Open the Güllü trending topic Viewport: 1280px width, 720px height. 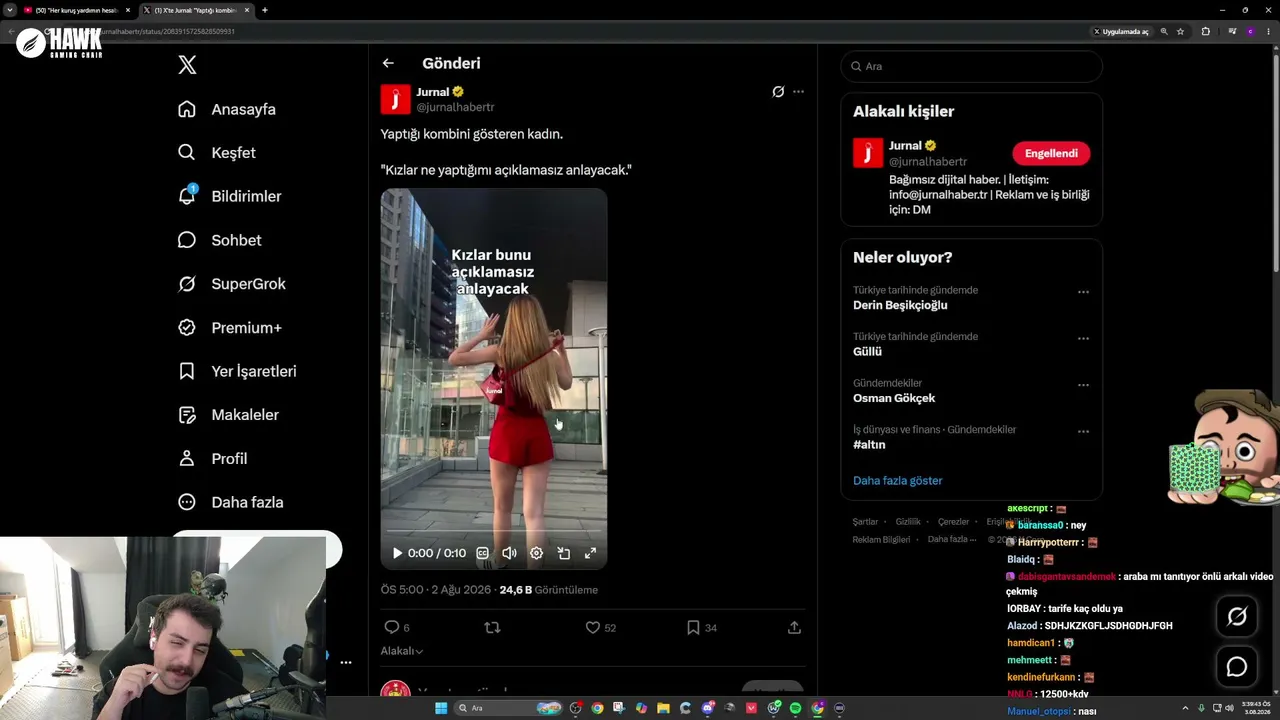(x=867, y=352)
